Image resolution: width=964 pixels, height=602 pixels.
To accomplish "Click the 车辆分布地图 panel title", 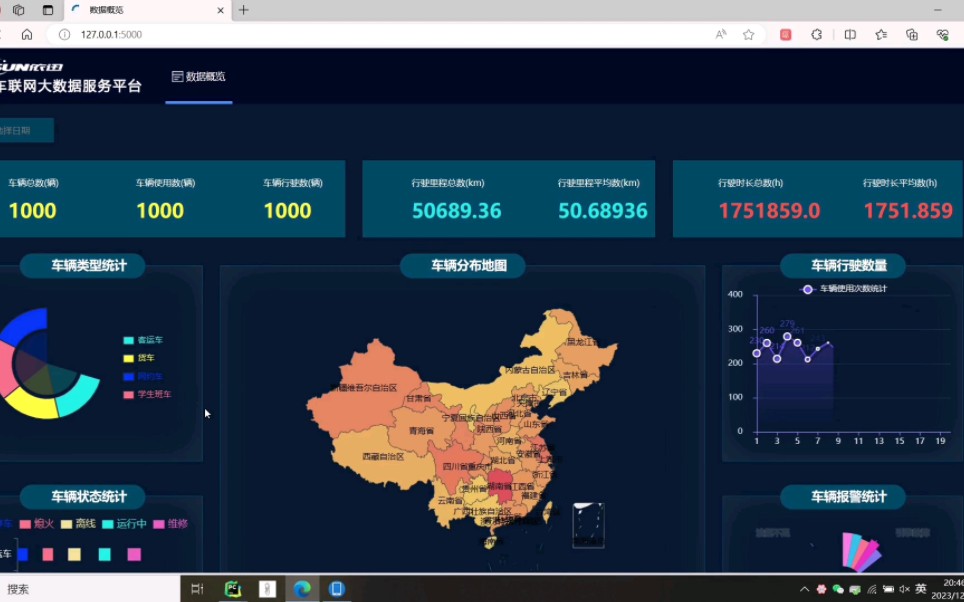I will [x=462, y=266].
